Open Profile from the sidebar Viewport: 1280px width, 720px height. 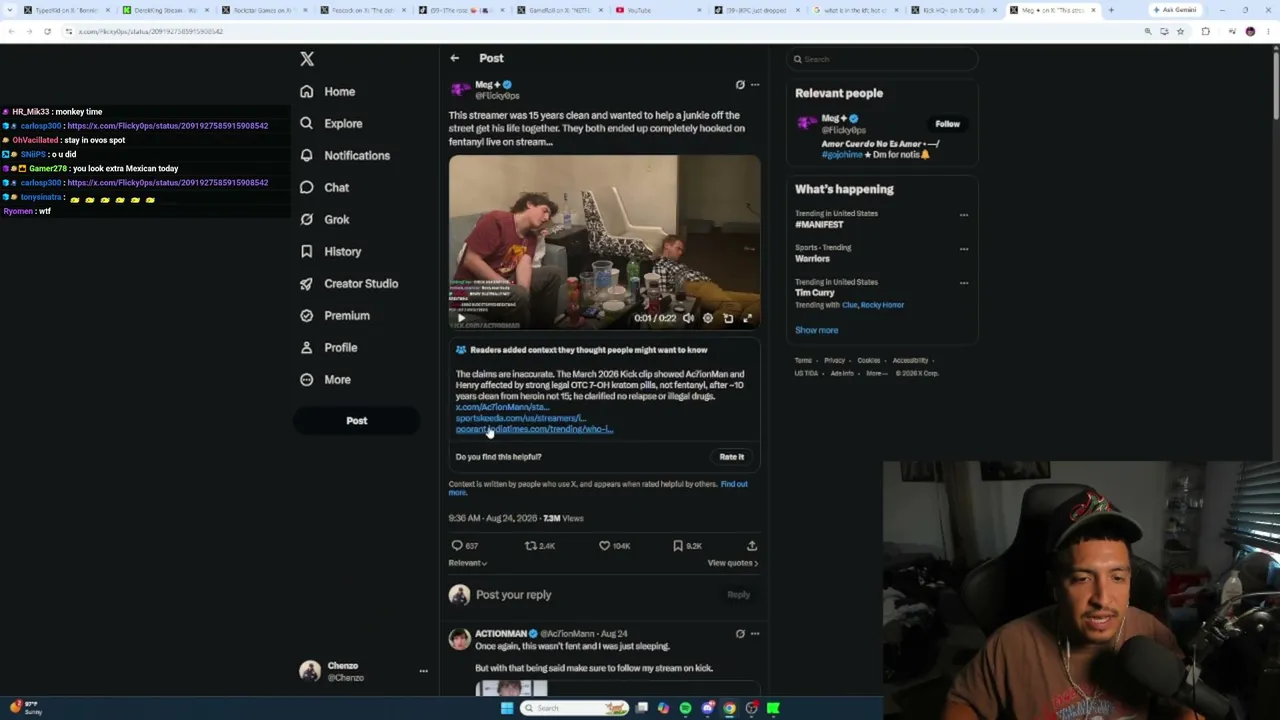(x=328, y=348)
